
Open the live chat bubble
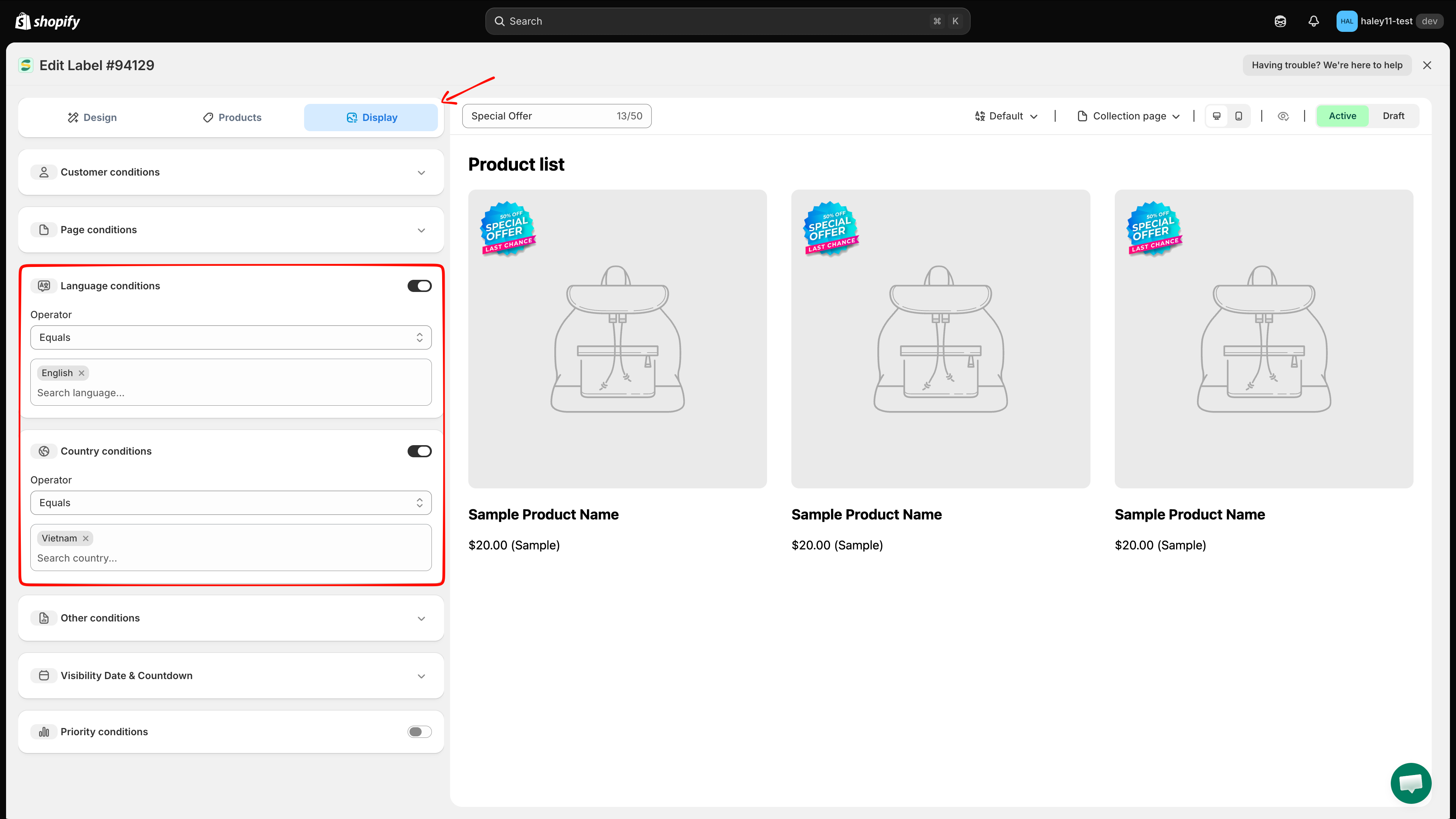1411,783
